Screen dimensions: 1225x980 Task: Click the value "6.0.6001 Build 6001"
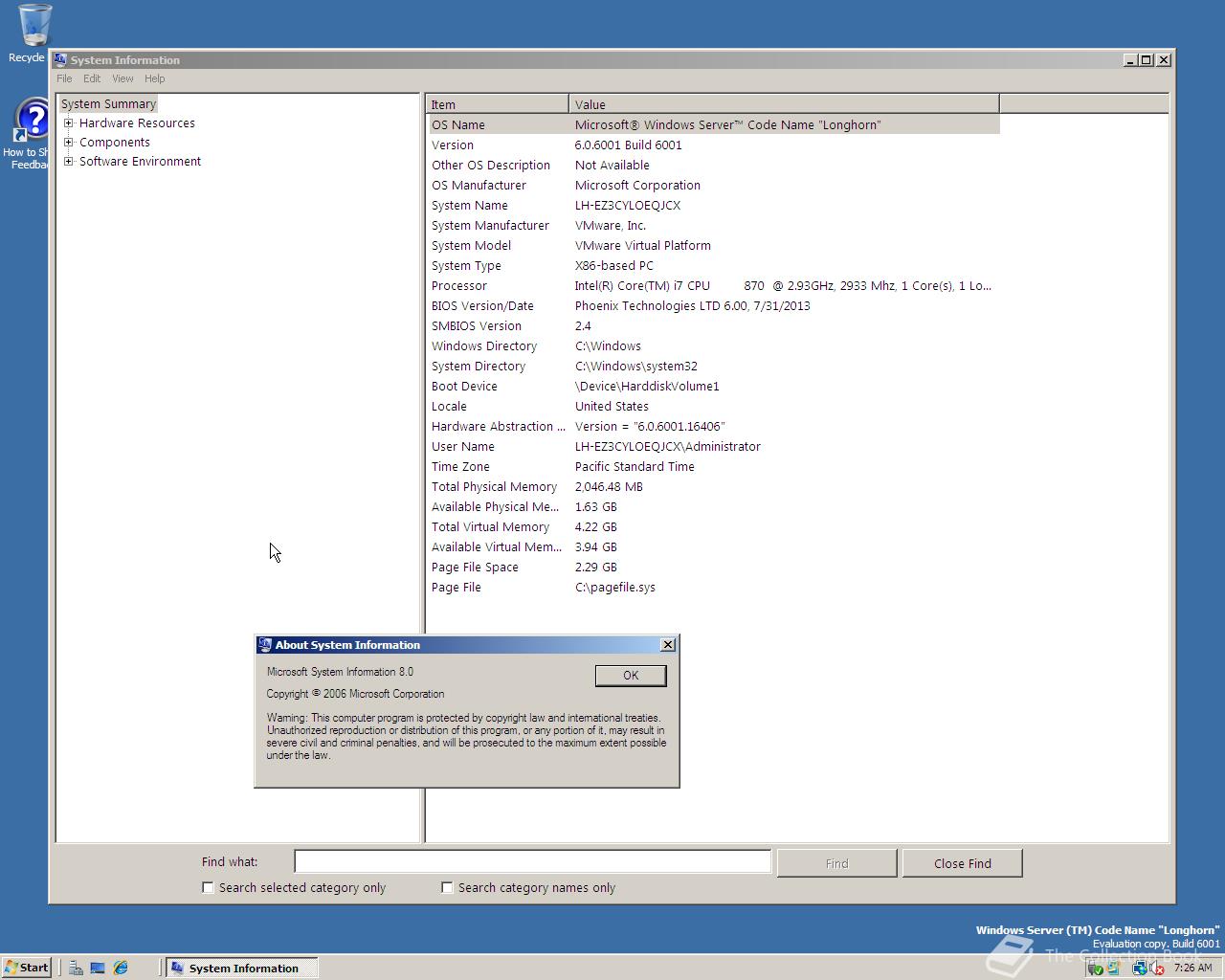(629, 145)
